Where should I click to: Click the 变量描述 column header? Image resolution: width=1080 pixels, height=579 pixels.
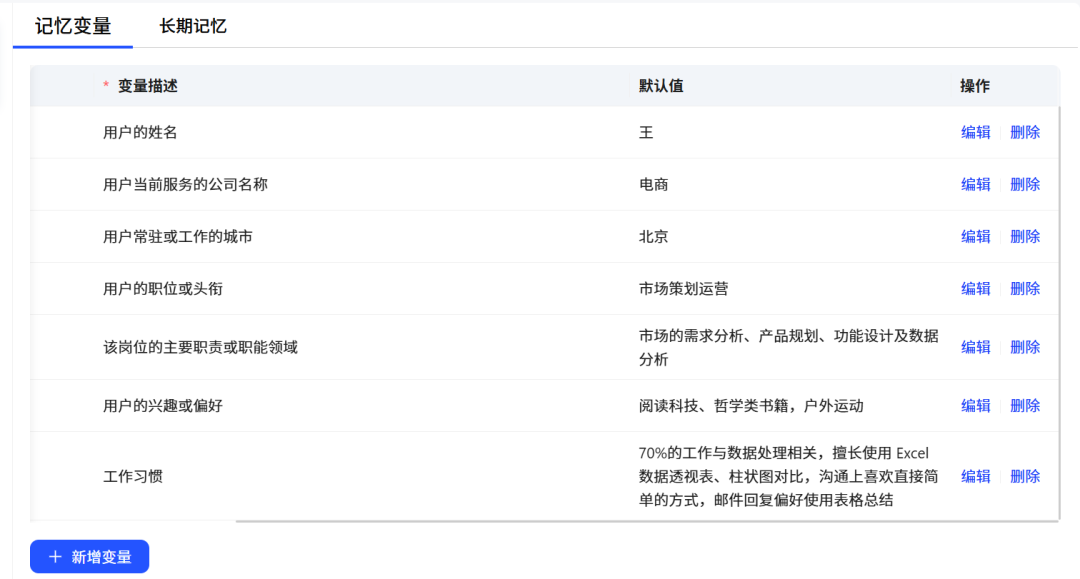[147, 86]
